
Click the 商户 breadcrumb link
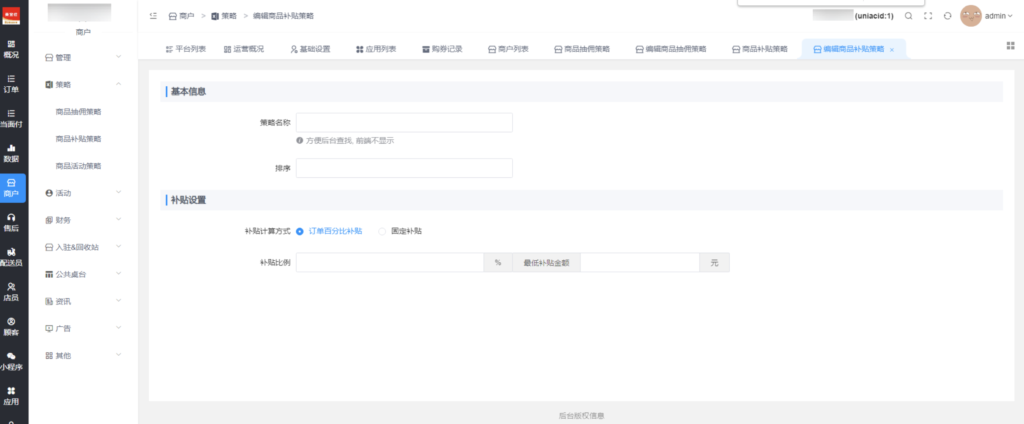tap(182, 16)
